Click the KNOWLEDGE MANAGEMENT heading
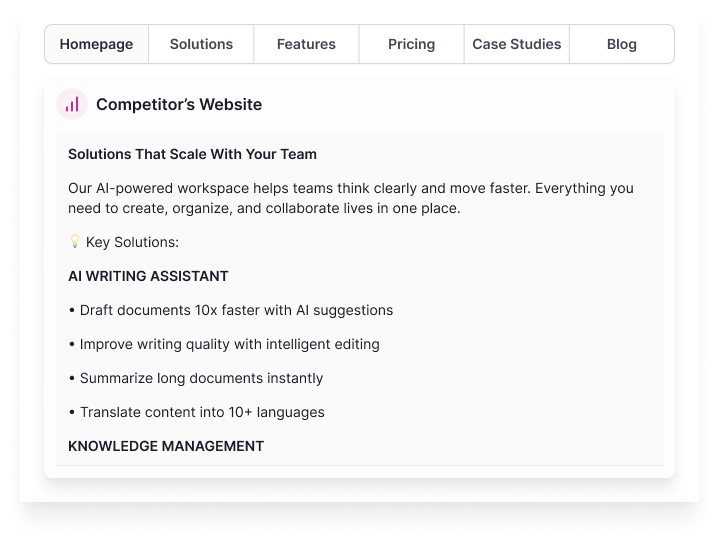 [x=166, y=446]
